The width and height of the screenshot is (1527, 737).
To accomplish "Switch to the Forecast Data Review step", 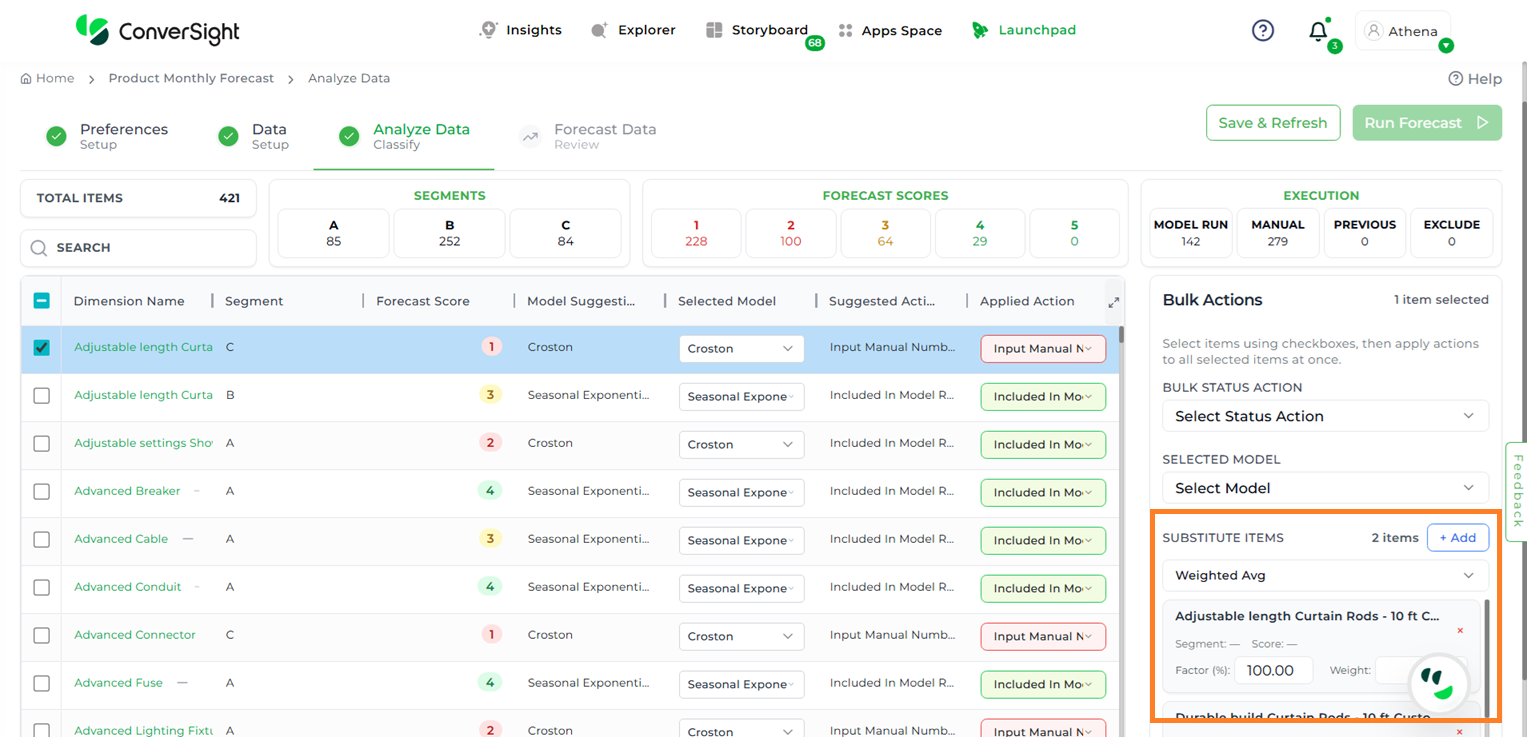I will coord(603,136).
